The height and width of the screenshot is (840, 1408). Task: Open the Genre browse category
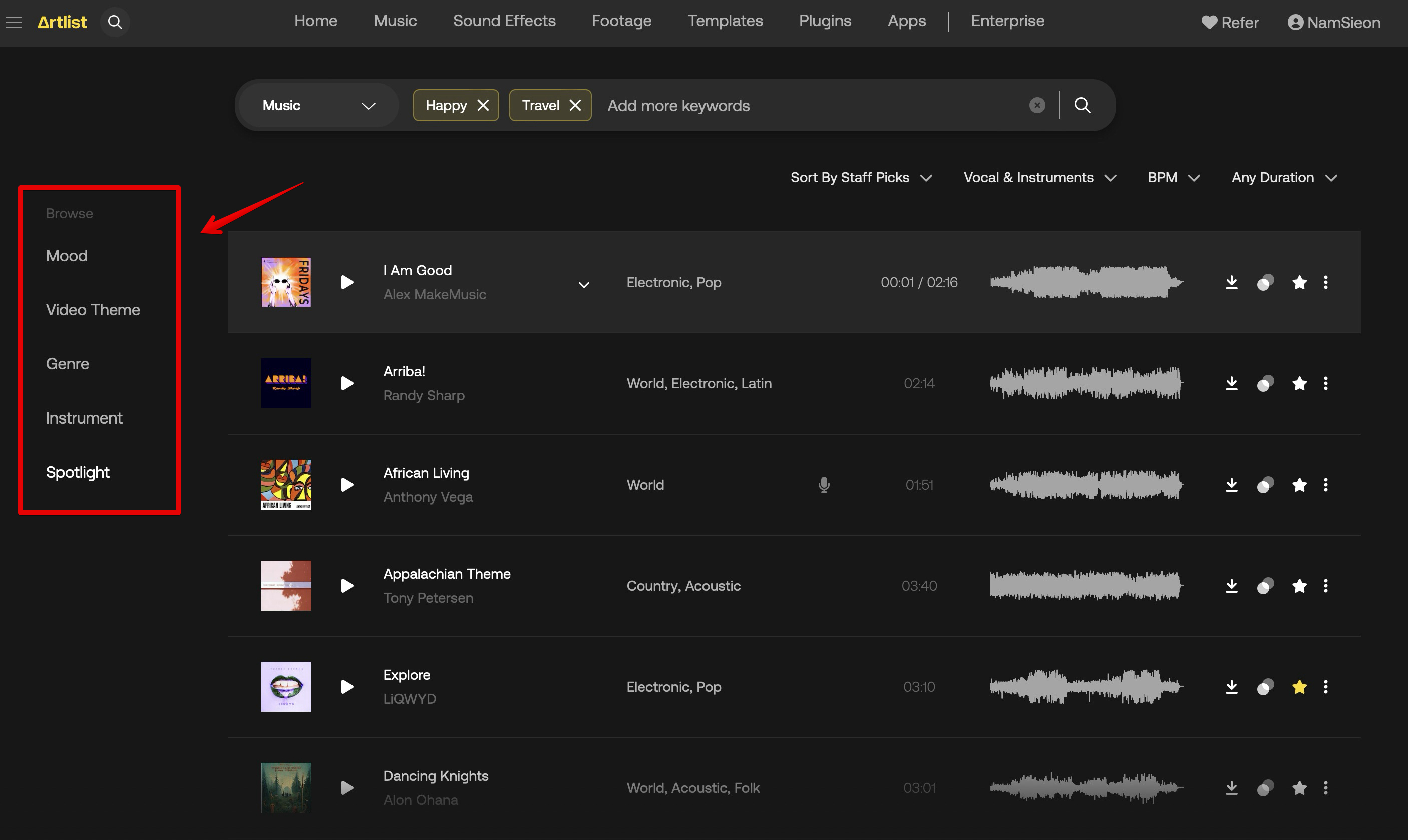point(68,364)
